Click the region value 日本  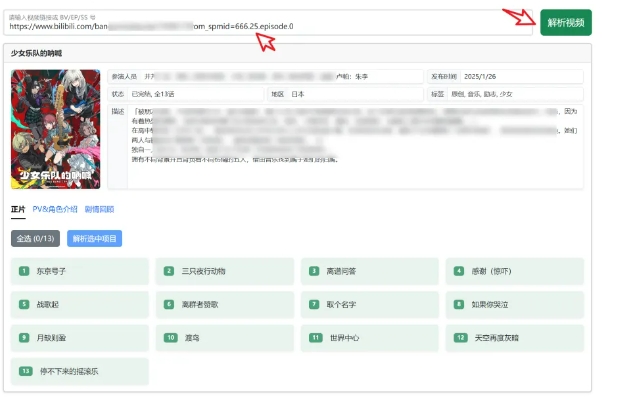[298, 94]
